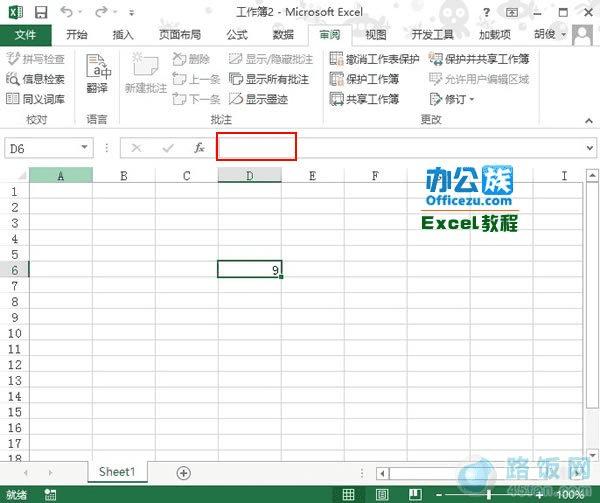The width and height of the screenshot is (600, 503).
Task: Toggle 显示/隐藏批注 comment visibility
Action: pyautogui.click(x=271, y=59)
